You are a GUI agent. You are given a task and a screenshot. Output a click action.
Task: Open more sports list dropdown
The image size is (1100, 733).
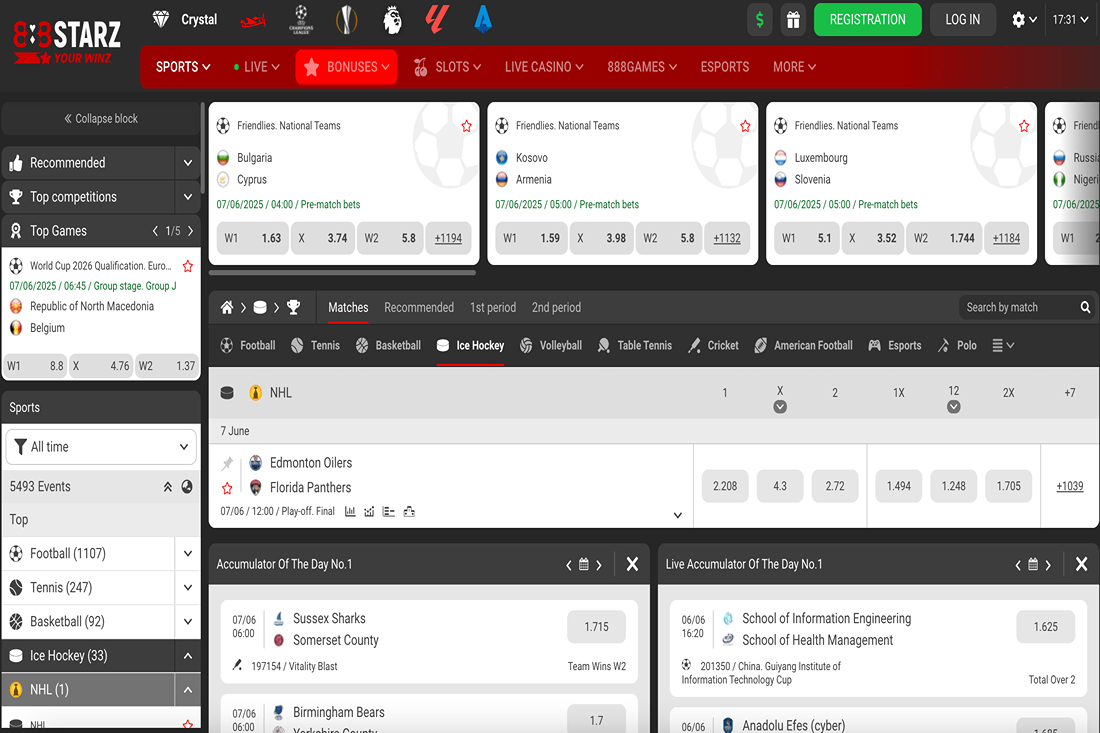pos(1003,345)
